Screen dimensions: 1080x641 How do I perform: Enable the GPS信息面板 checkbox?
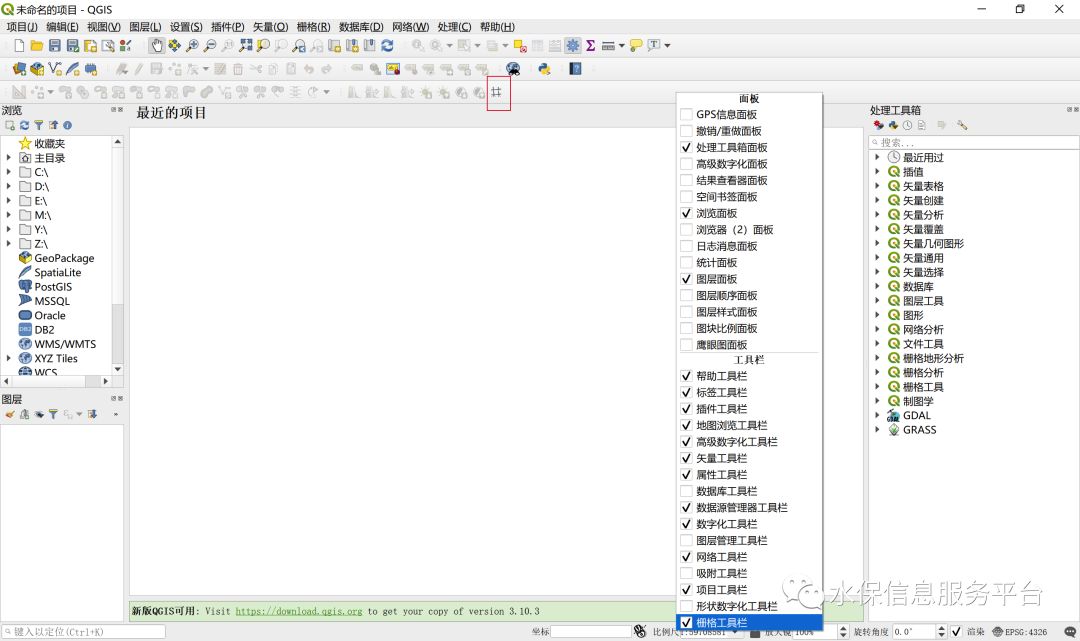tap(686, 114)
